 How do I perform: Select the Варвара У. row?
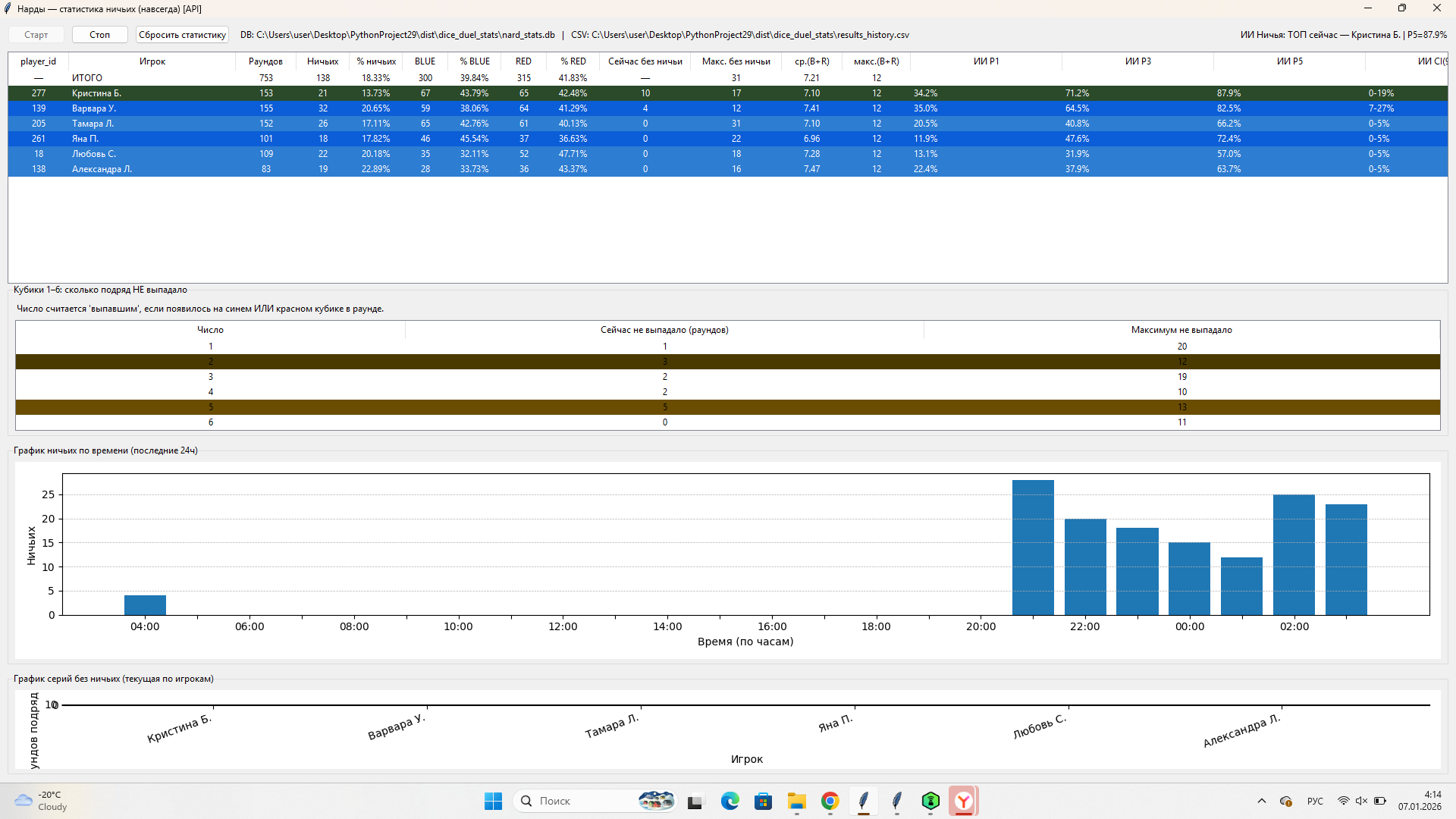click(94, 108)
